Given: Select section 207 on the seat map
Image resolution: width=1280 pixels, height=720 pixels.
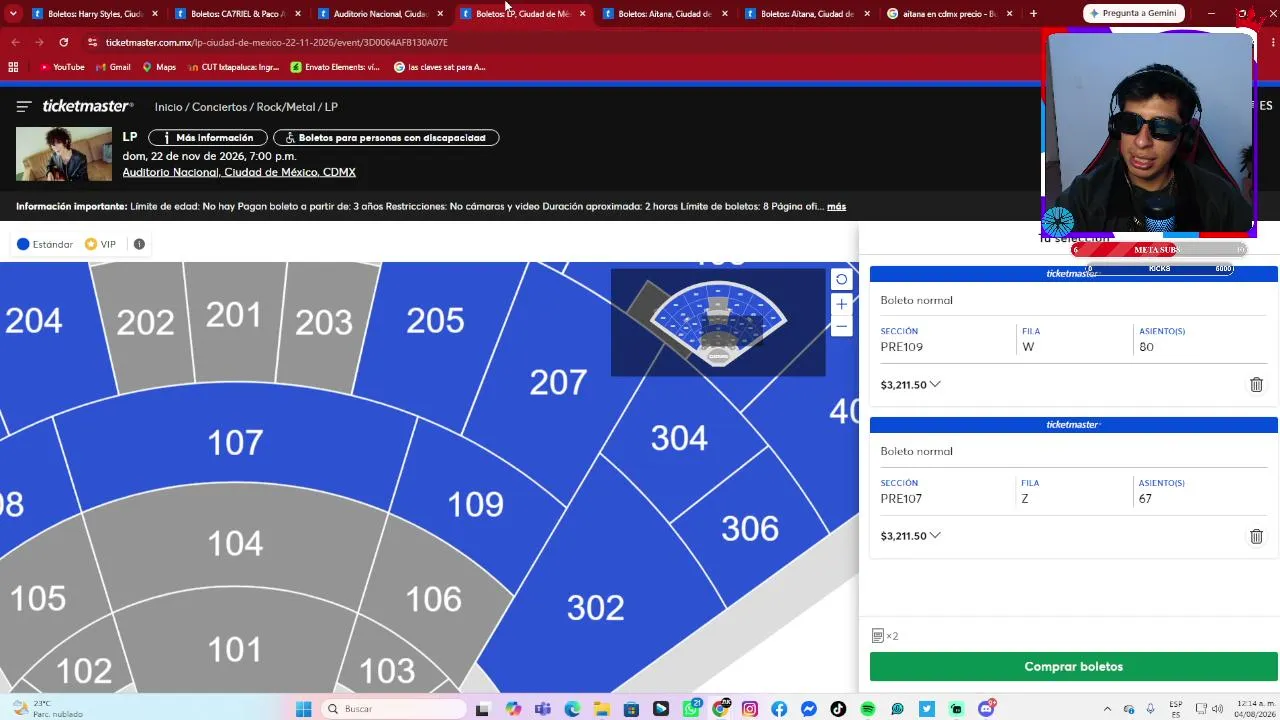Looking at the screenshot, I should pyautogui.click(x=558, y=382).
